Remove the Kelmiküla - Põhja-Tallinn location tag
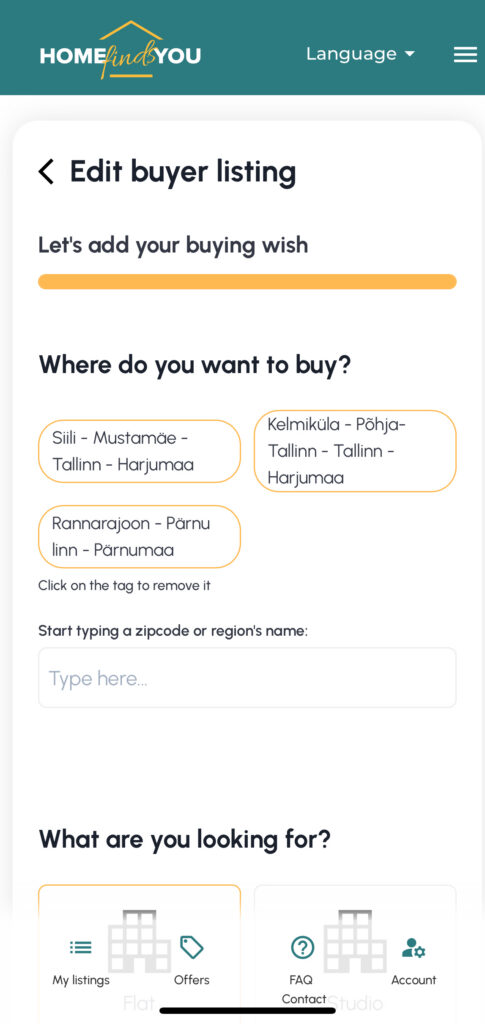The height and width of the screenshot is (1024, 485). [355, 451]
